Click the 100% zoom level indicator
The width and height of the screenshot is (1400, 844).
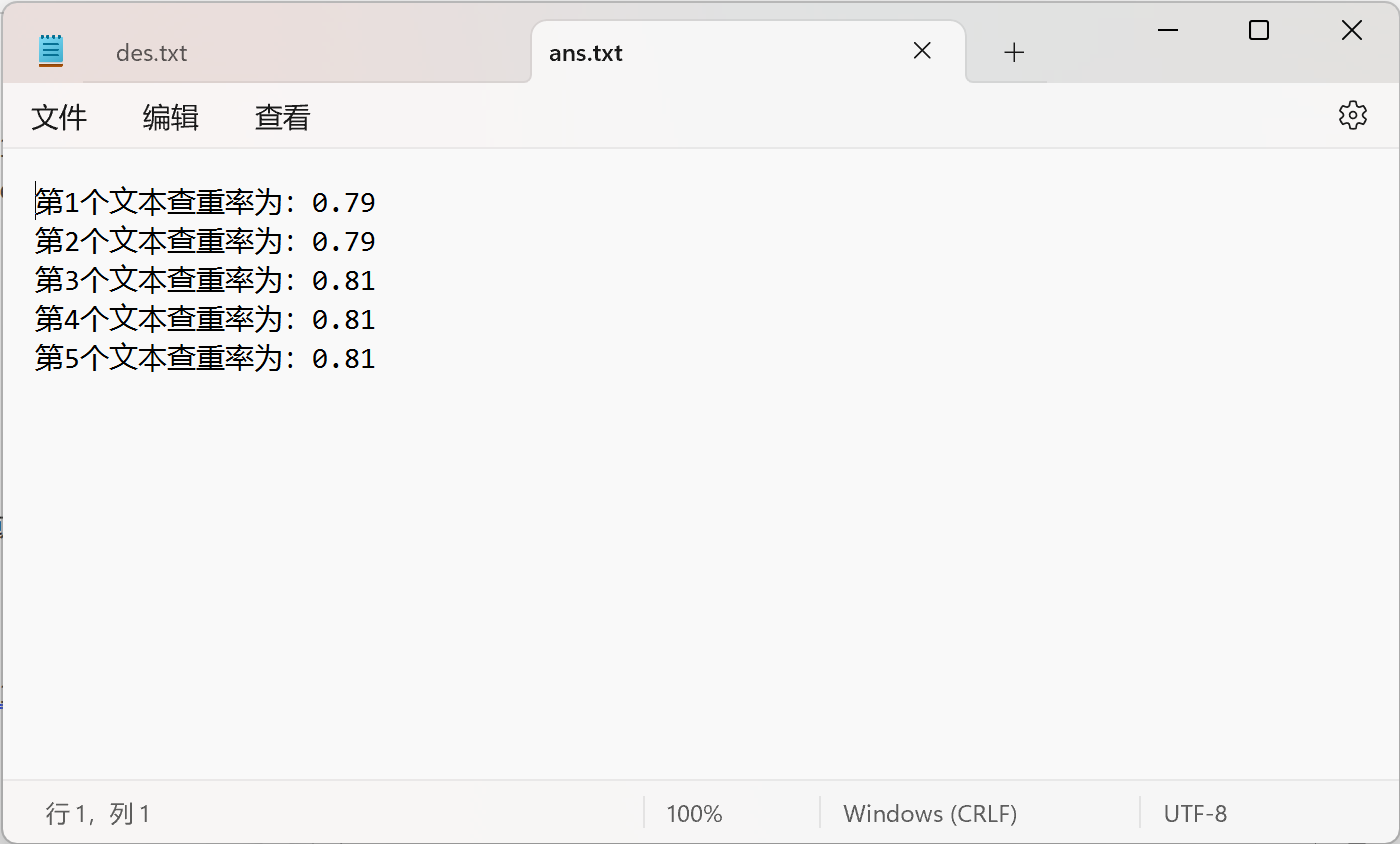(x=694, y=814)
